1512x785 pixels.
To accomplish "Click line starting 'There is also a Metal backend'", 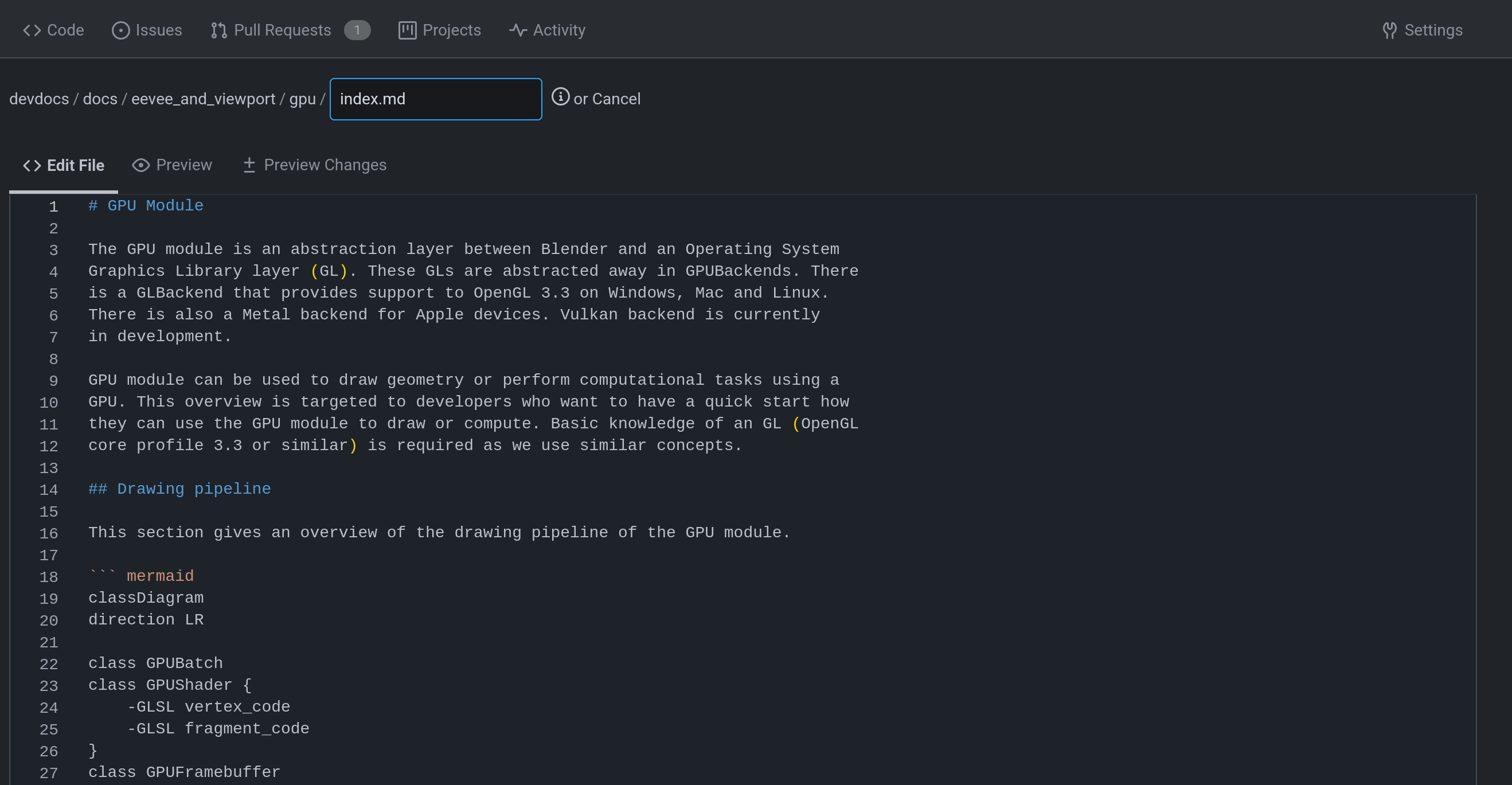I will click(x=454, y=314).
